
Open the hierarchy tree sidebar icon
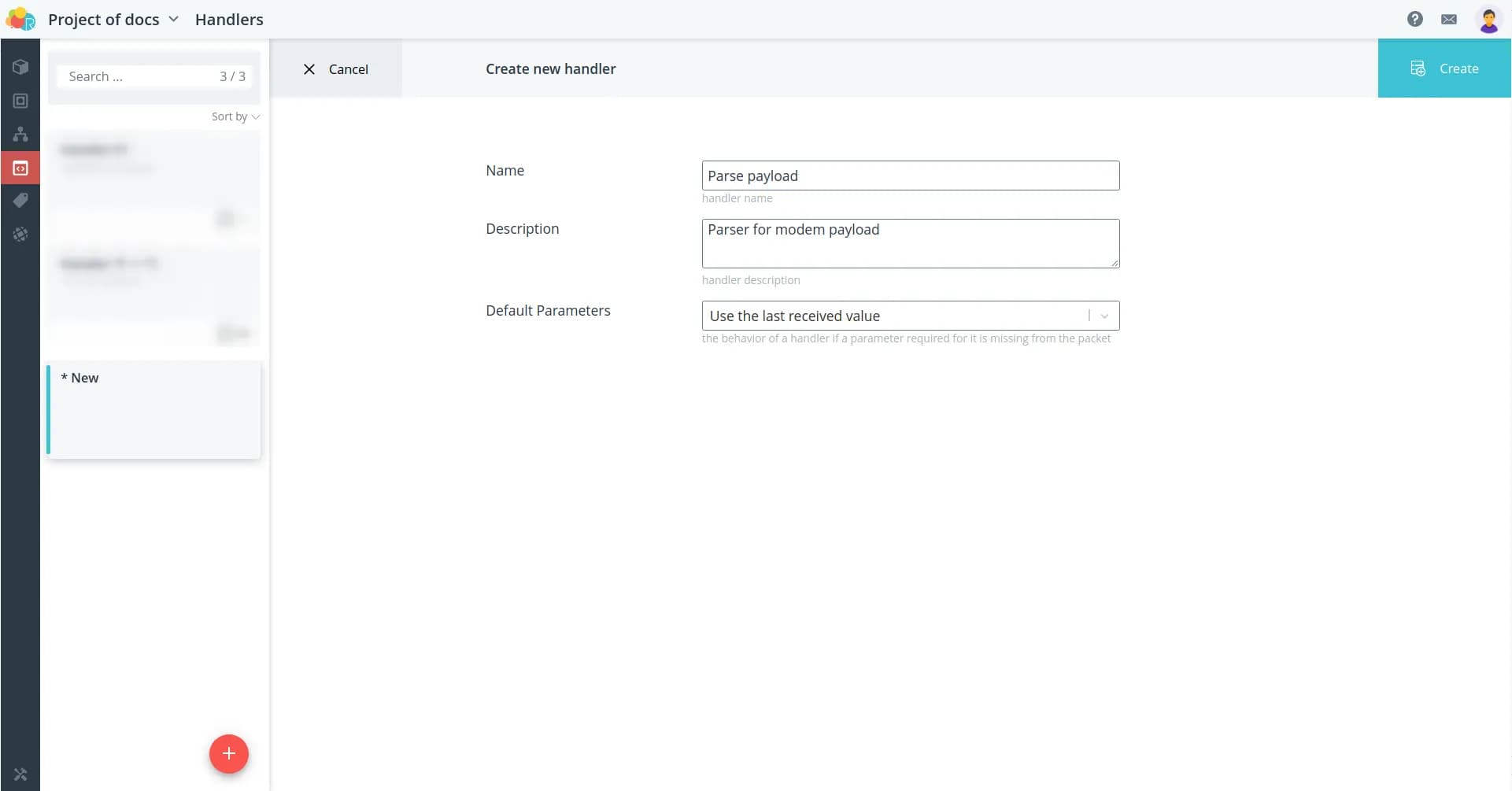pyautogui.click(x=20, y=134)
